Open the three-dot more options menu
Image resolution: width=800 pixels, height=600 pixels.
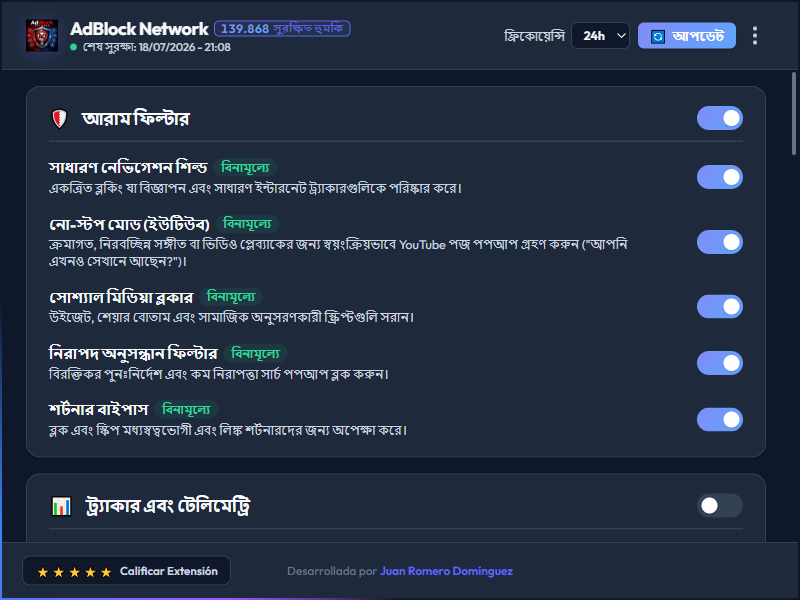[x=755, y=36]
